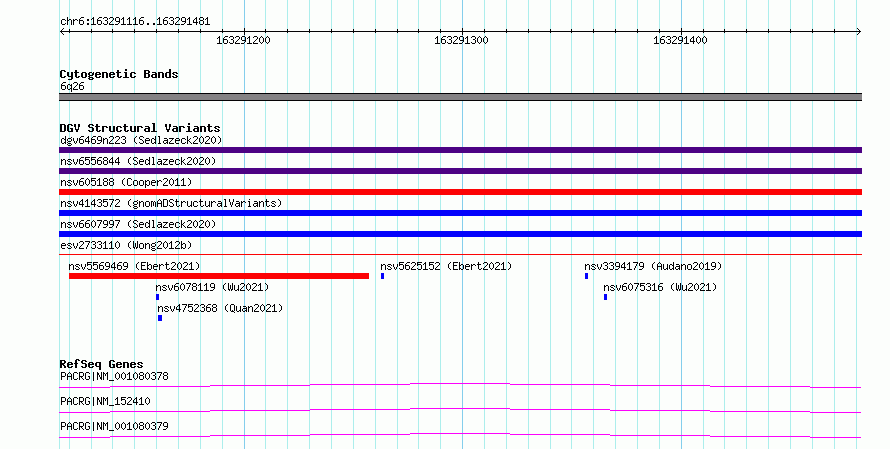Click the nsv5625152 (Ebert2021) label
Image resolution: width=890 pixels, height=449 pixels.
[x=446, y=266]
